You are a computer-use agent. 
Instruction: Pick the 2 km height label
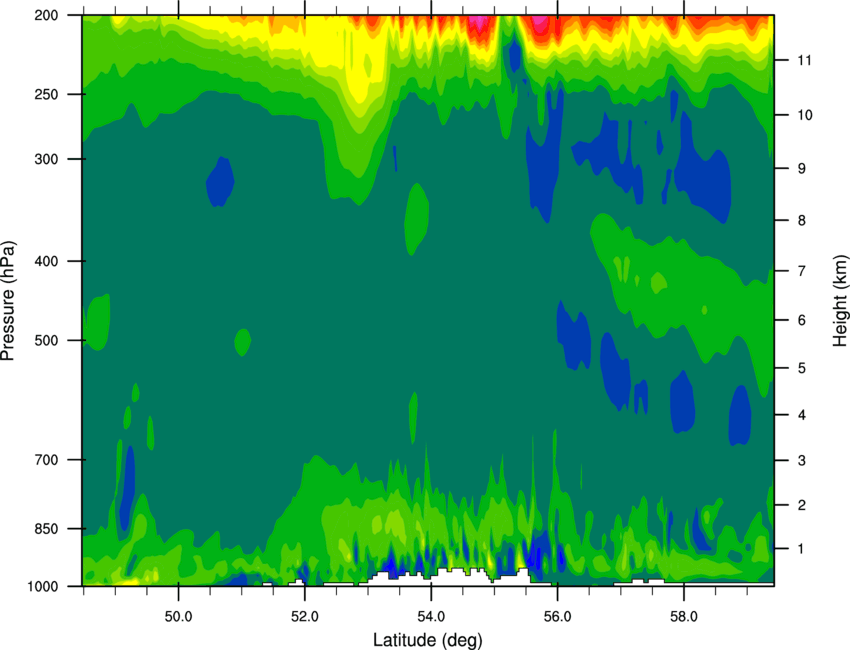pos(802,505)
